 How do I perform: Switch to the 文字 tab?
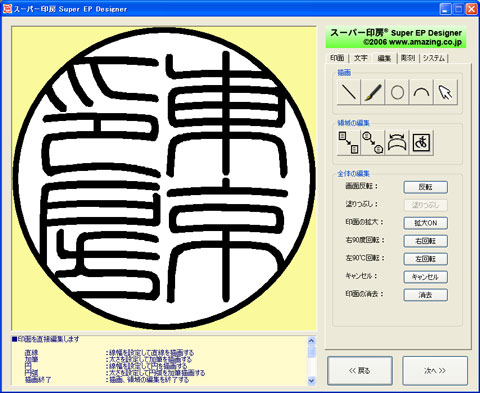(x=360, y=58)
